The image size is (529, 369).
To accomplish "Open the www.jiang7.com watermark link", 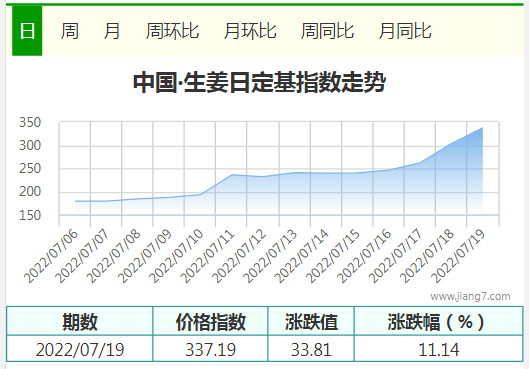I will coord(470,296).
